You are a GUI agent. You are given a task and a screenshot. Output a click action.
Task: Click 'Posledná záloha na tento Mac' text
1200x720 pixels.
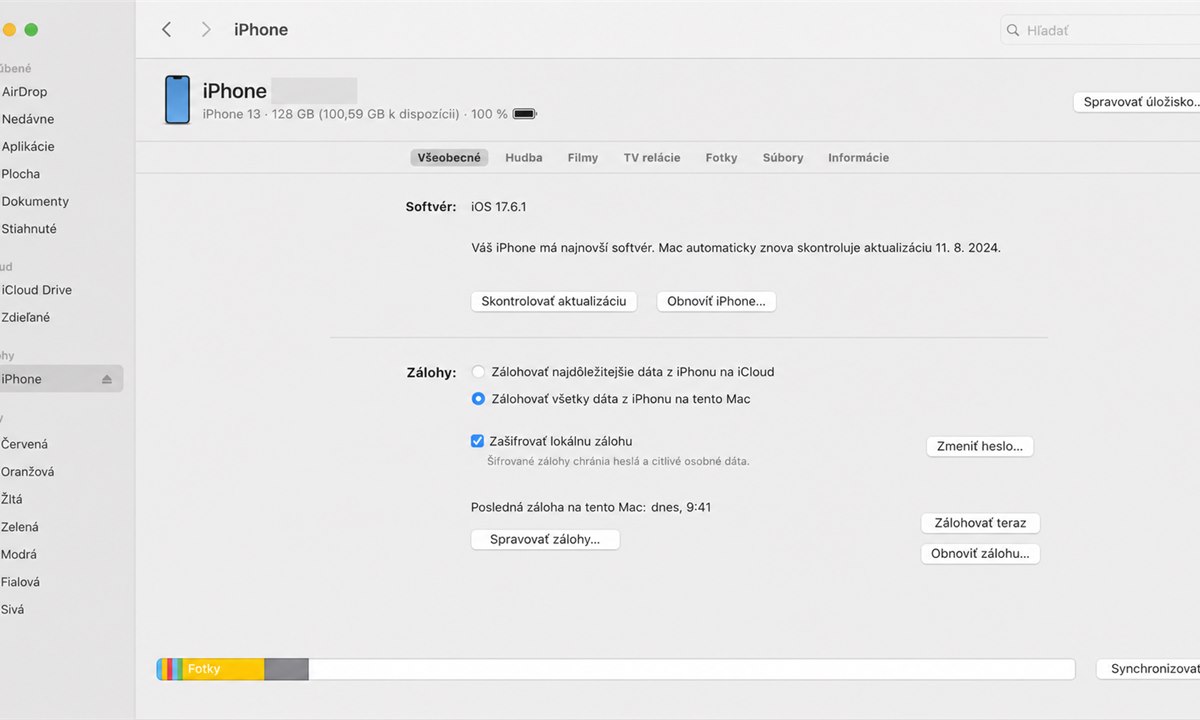[558, 508]
